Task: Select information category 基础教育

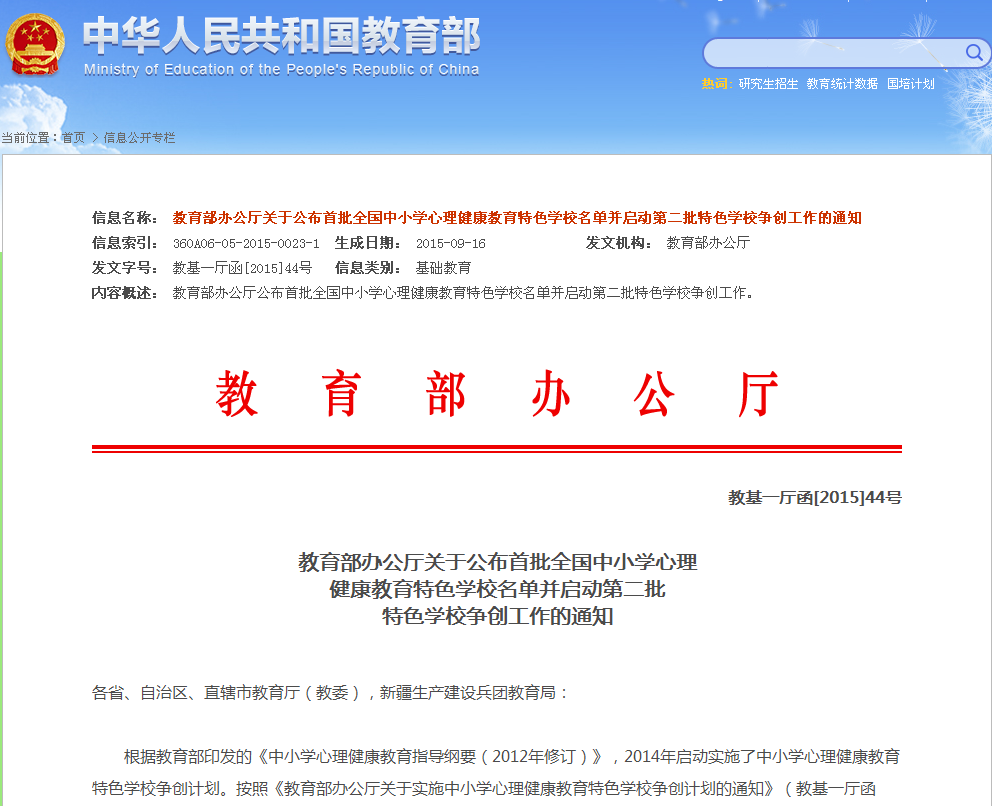Action: click(443, 268)
